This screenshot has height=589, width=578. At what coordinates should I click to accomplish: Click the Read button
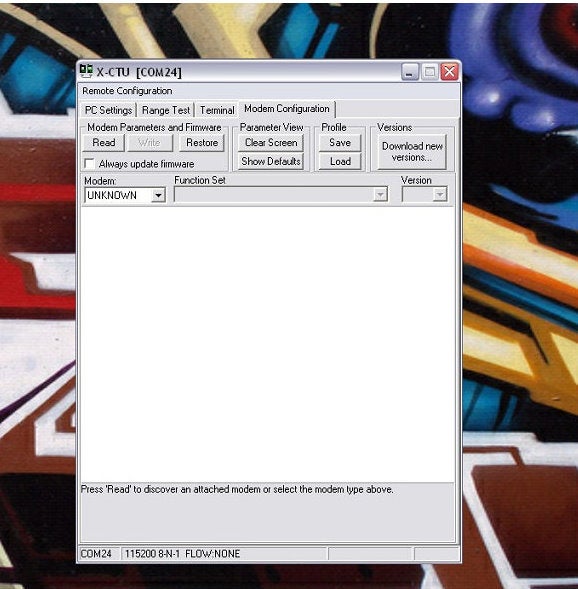coord(104,143)
